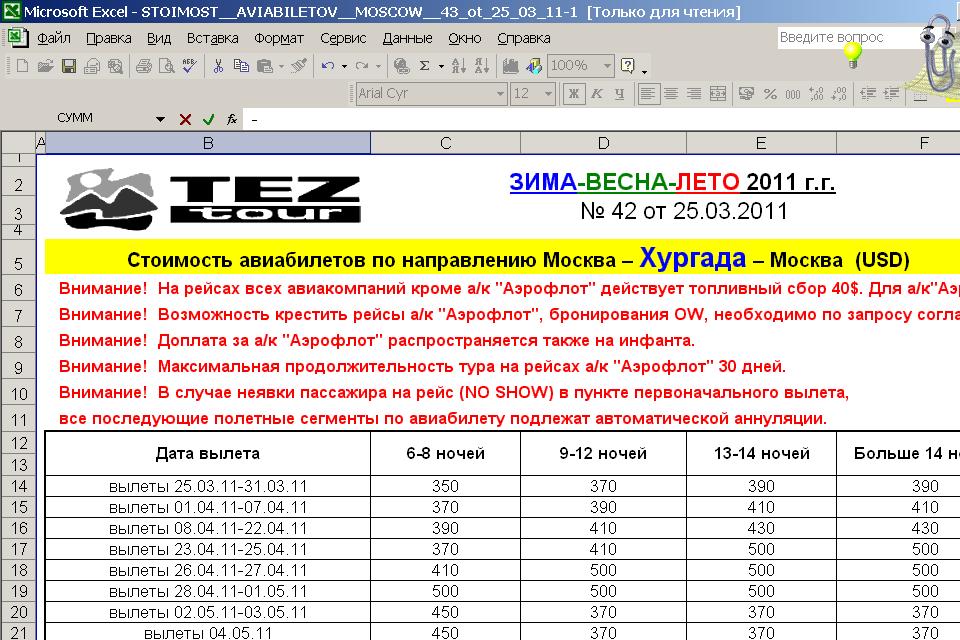Print the sheet using the printer icon

coord(144,66)
